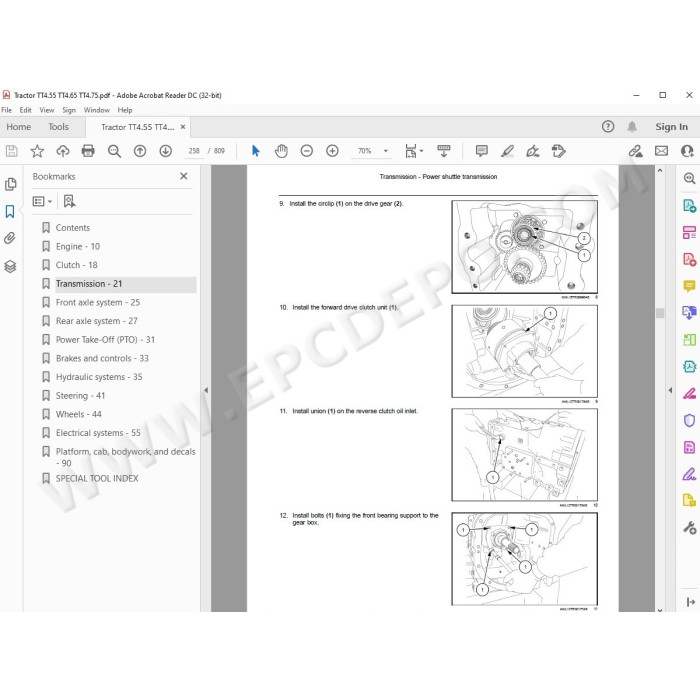Open Comment tool in right pane
The width and height of the screenshot is (700, 700).
689,286
